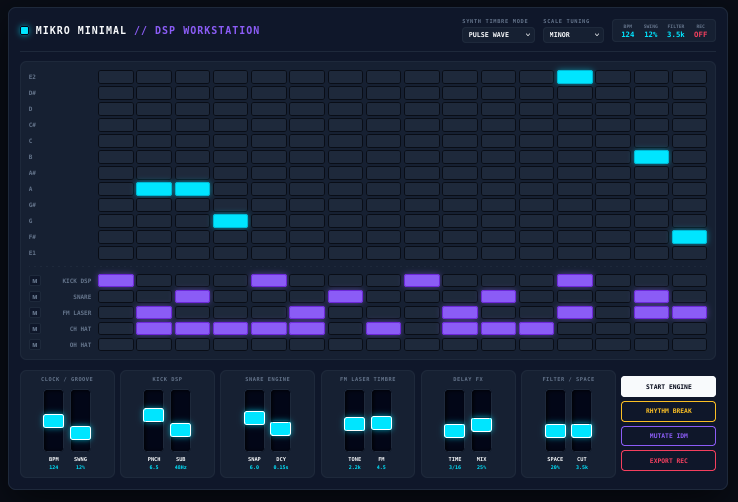Click the header BPM readout '124'
Screen dimensions: 738x502
[627, 35]
